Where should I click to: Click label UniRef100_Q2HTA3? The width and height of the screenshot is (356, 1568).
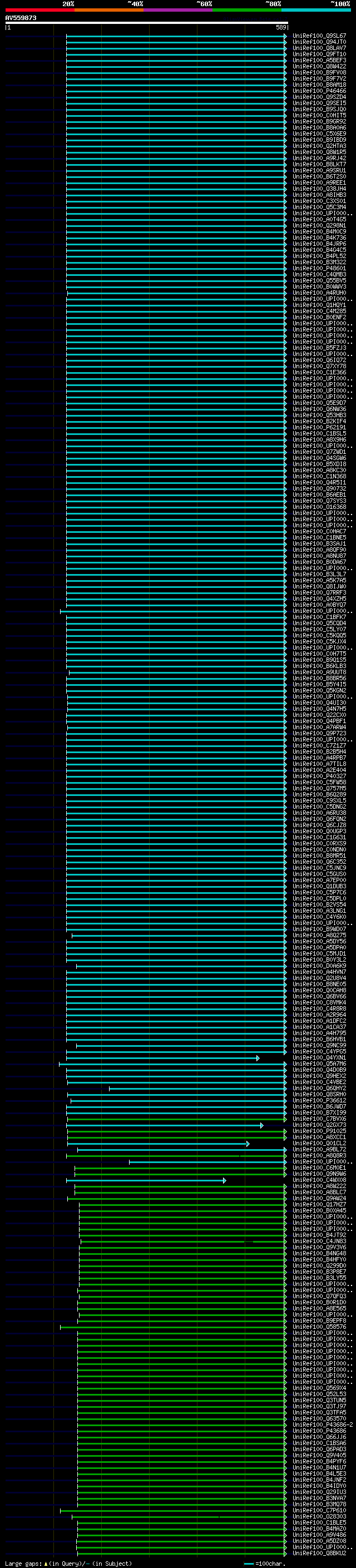tap(319, 146)
